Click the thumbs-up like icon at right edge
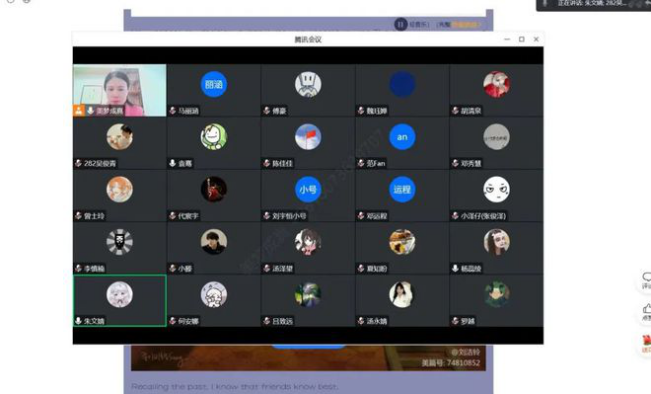651x394 pixels. (647, 309)
